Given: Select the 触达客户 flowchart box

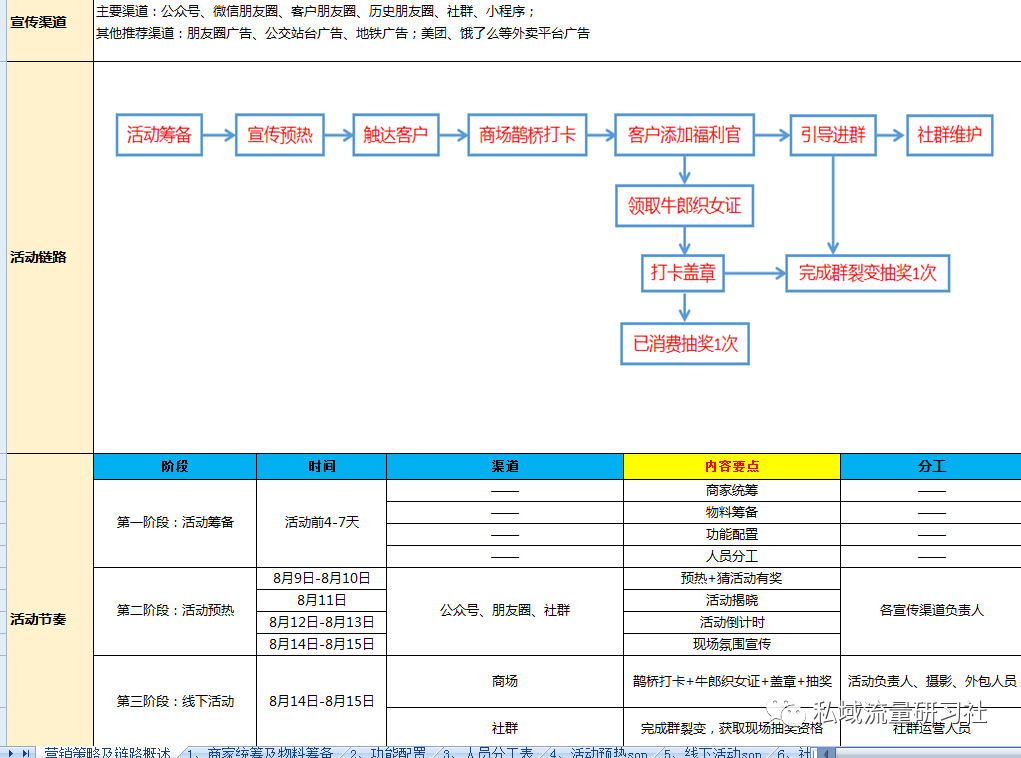Looking at the screenshot, I should (x=396, y=135).
